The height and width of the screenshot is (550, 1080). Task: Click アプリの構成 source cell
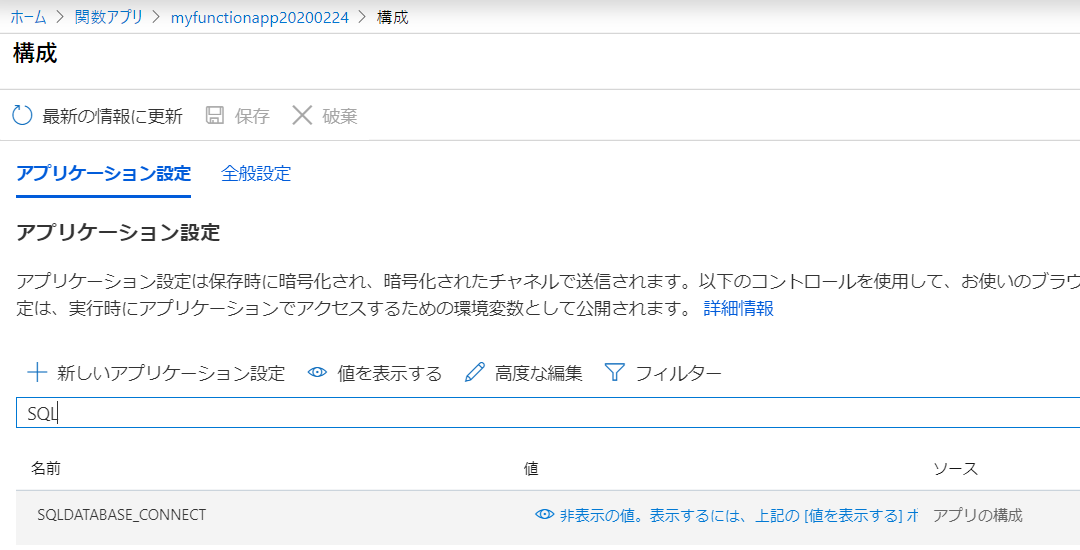point(977,515)
